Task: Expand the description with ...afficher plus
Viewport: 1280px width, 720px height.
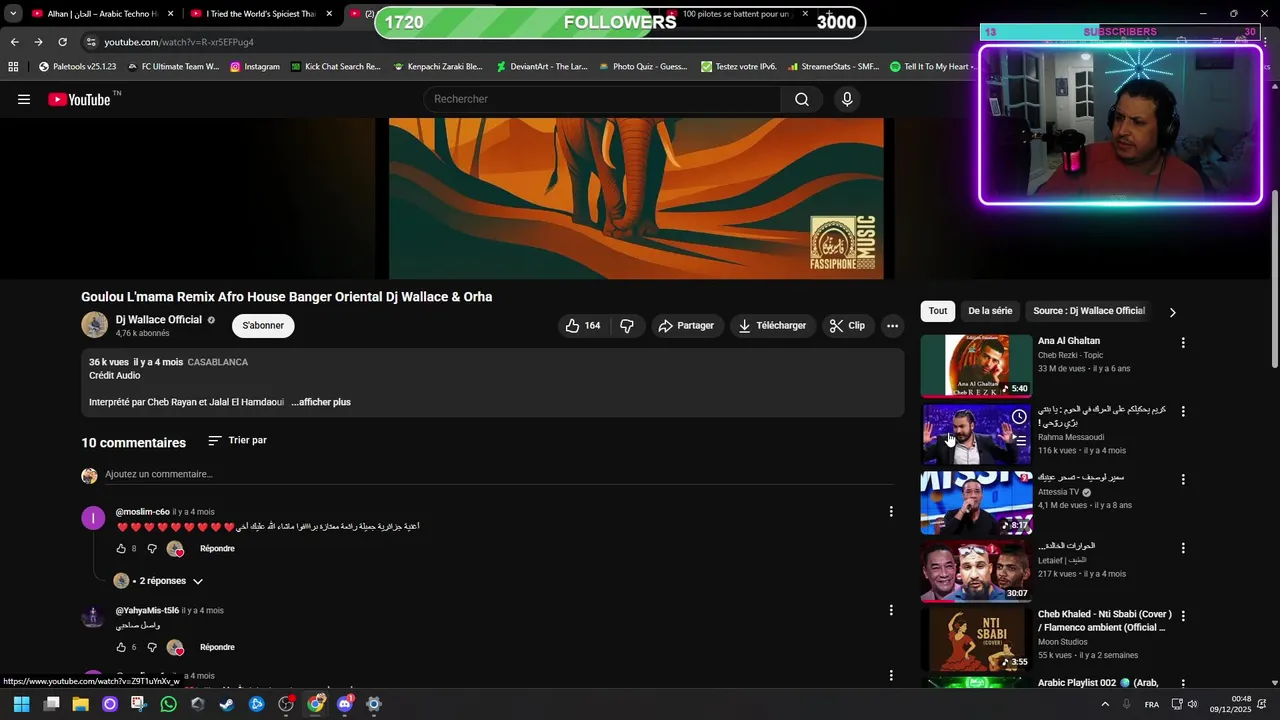Action: [x=321, y=402]
